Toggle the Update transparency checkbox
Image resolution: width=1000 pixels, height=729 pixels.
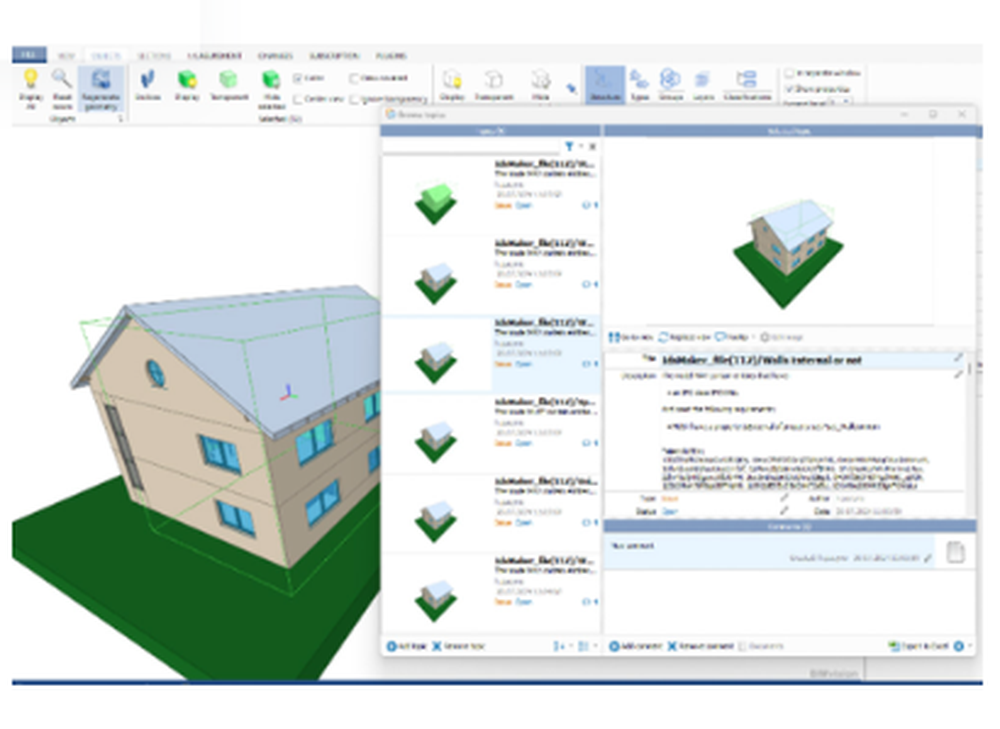tap(354, 99)
